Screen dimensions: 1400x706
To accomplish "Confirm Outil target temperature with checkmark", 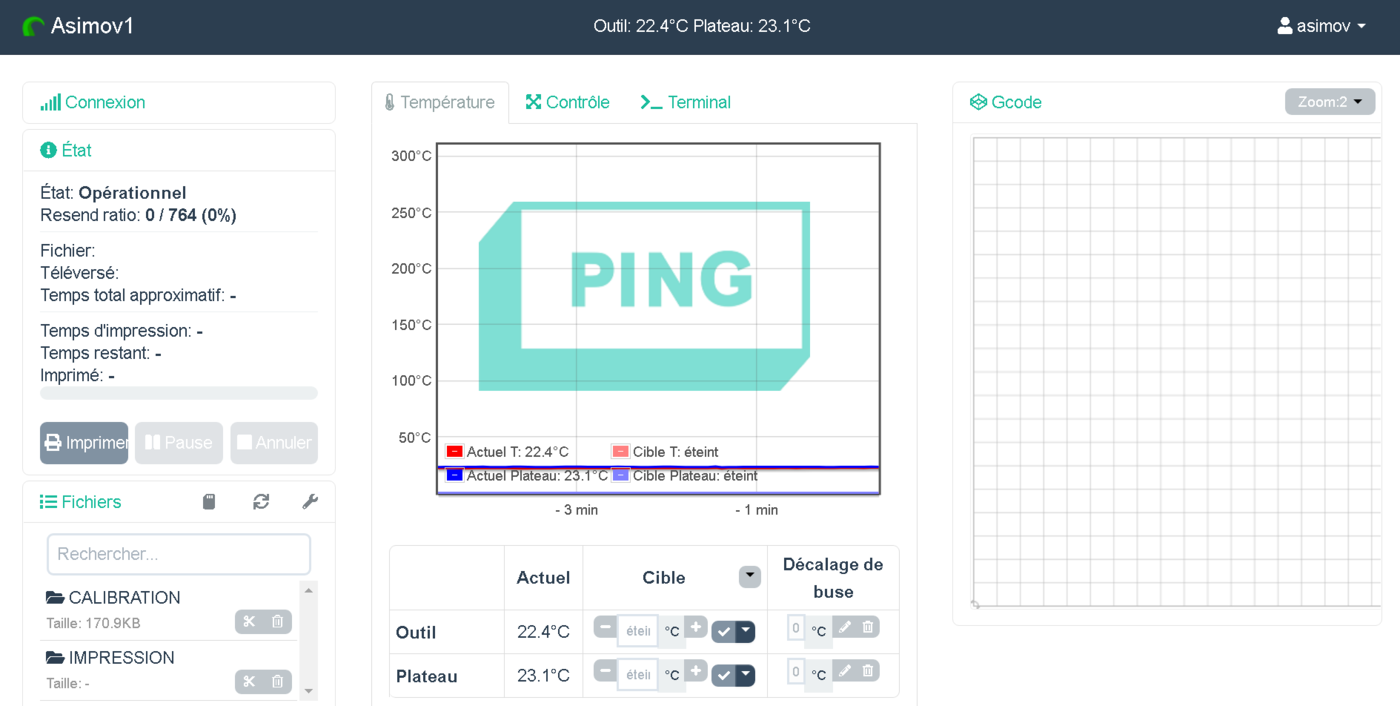I will 723,632.
